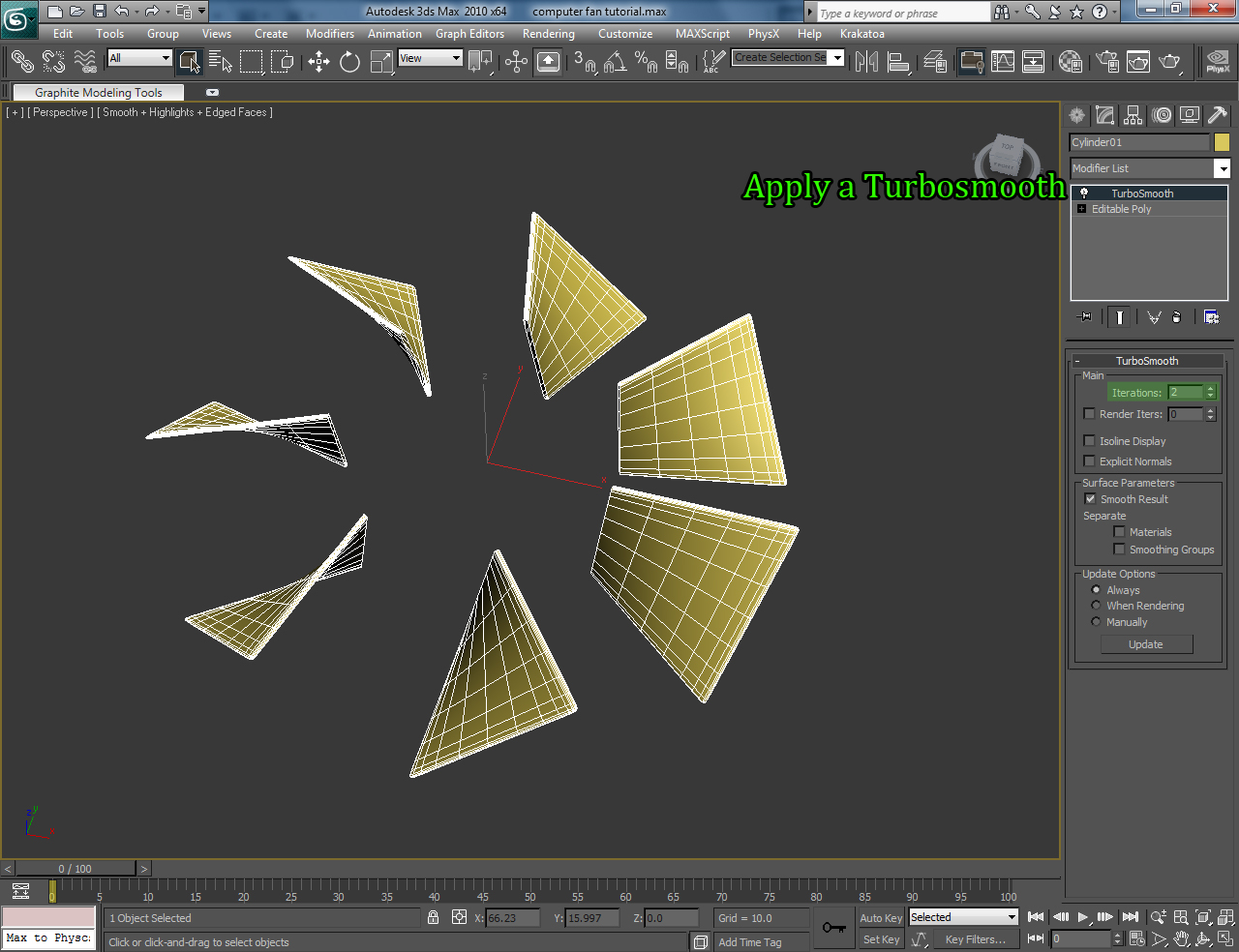Click the Cylinder01 object color swatch
Screen dimensions: 1239x952
pos(1222,142)
